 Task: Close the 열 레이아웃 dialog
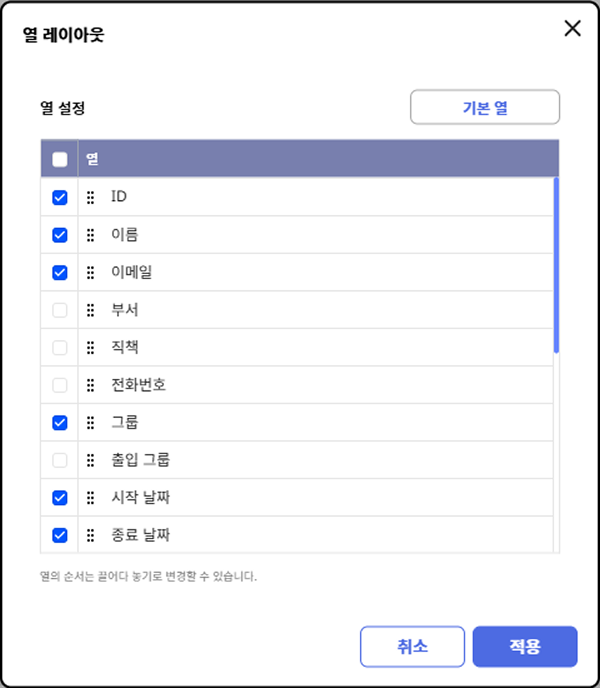click(573, 28)
